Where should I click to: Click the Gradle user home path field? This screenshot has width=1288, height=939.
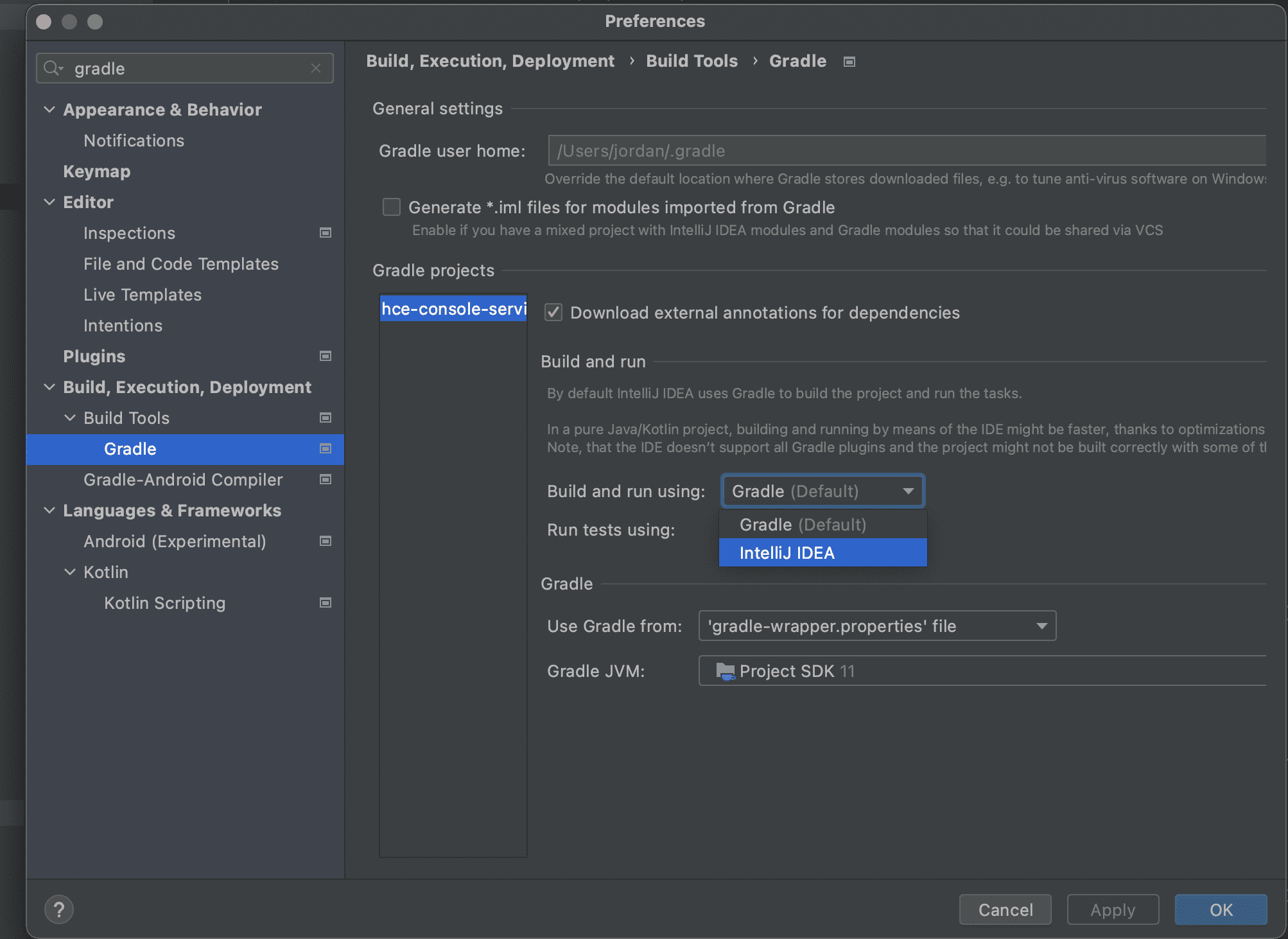(907, 150)
